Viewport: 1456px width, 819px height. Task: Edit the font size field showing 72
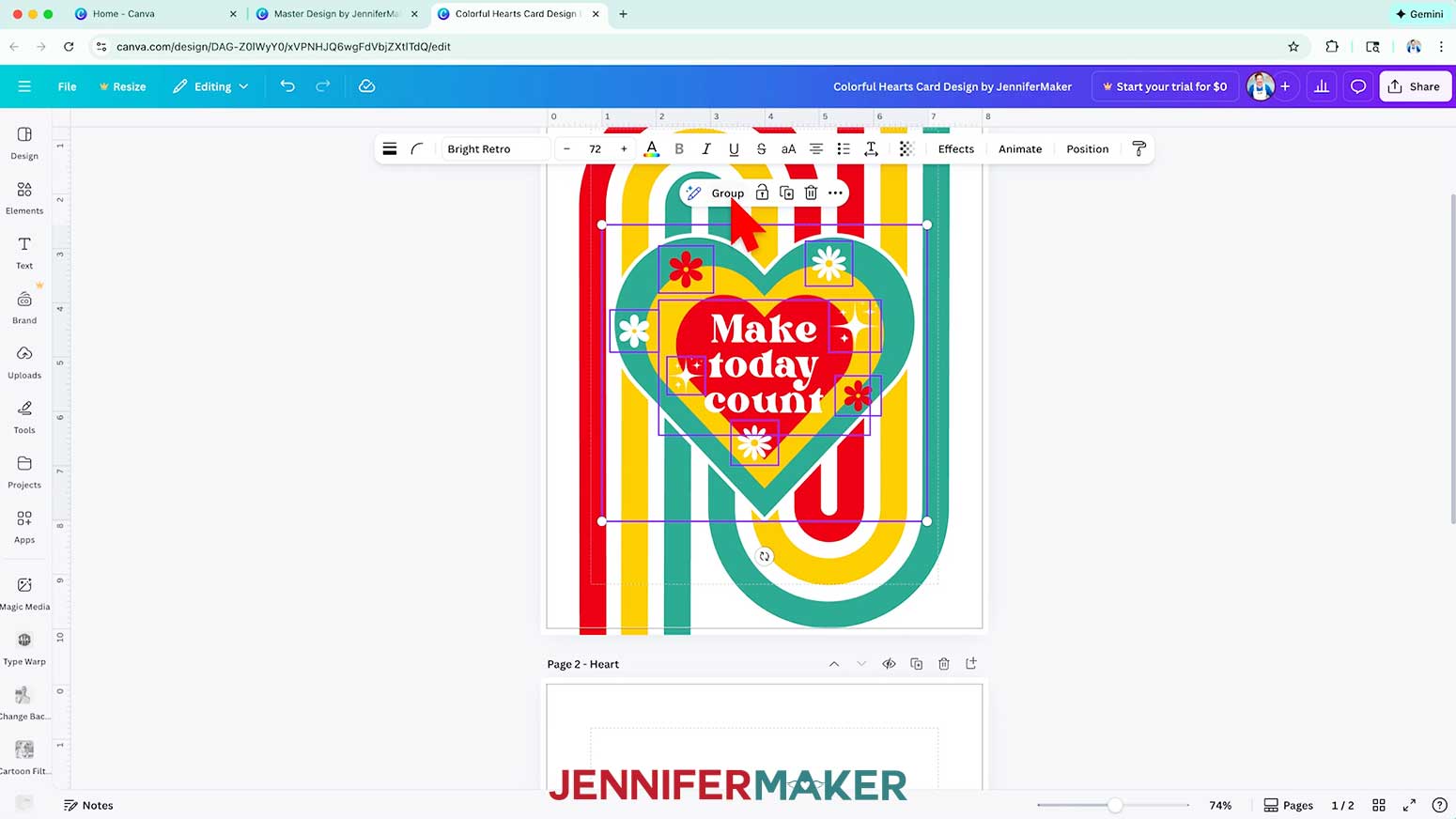595,148
